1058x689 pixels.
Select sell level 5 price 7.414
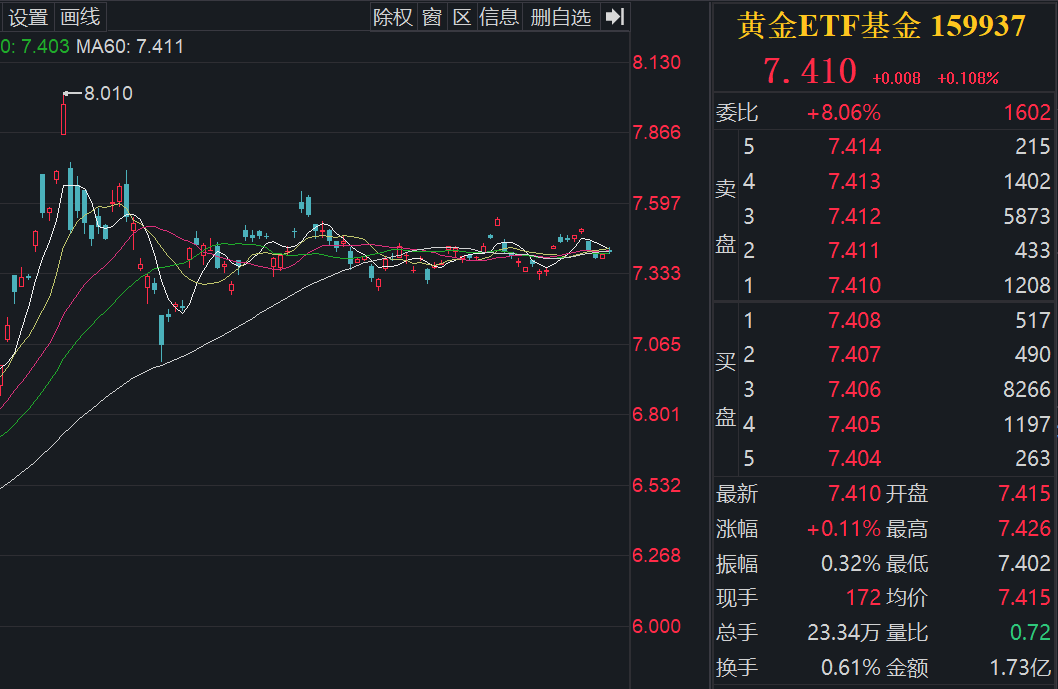(854, 147)
